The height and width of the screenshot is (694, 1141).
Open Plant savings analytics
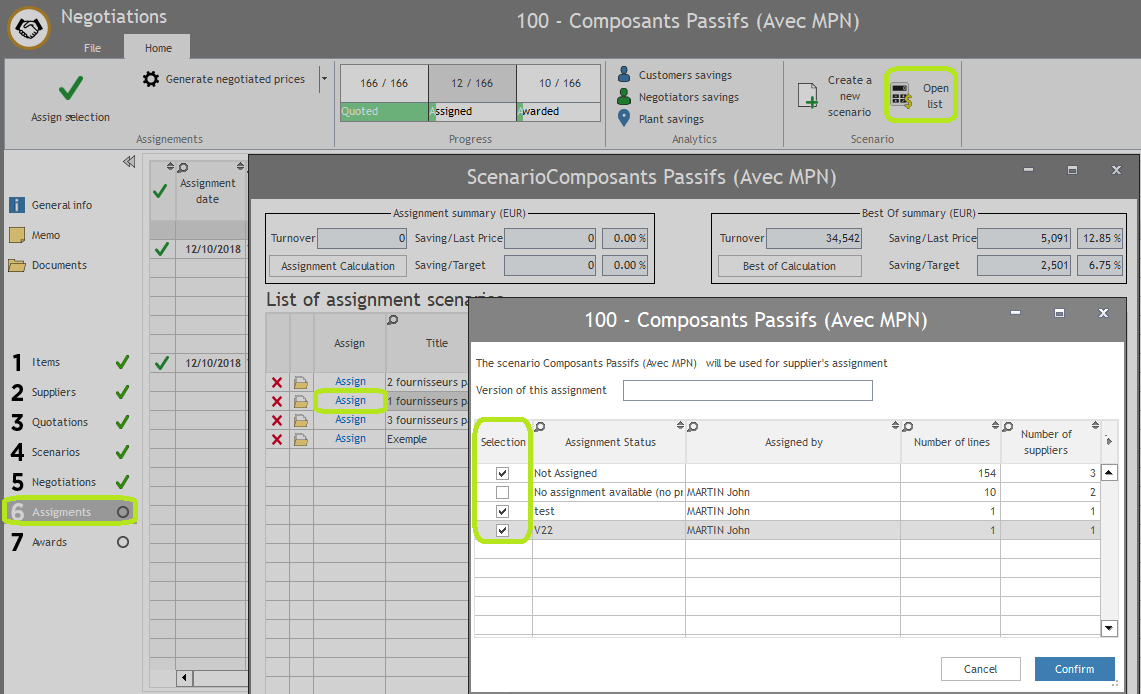[x=670, y=119]
